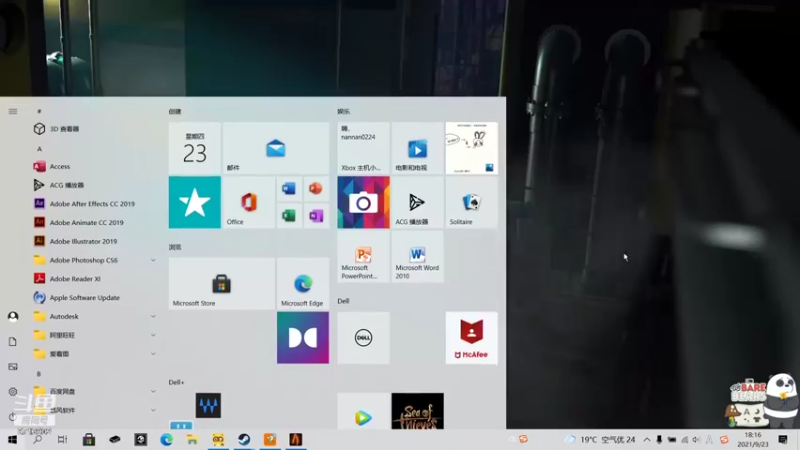Open the Camera tile
The width and height of the screenshot is (800, 450).
pyautogui.click(x=363, y=202)
